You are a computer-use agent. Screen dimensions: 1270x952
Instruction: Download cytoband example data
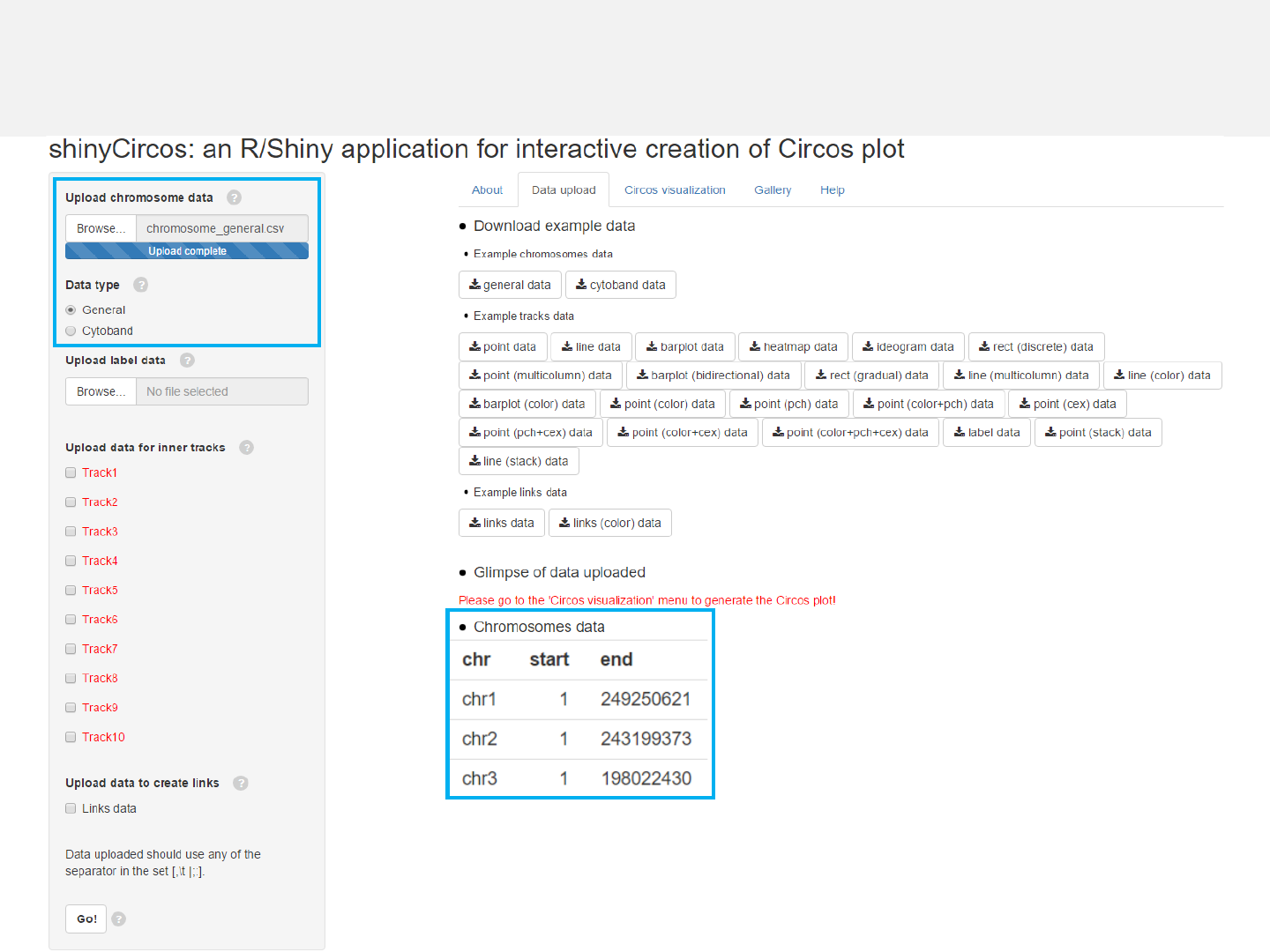621,285
